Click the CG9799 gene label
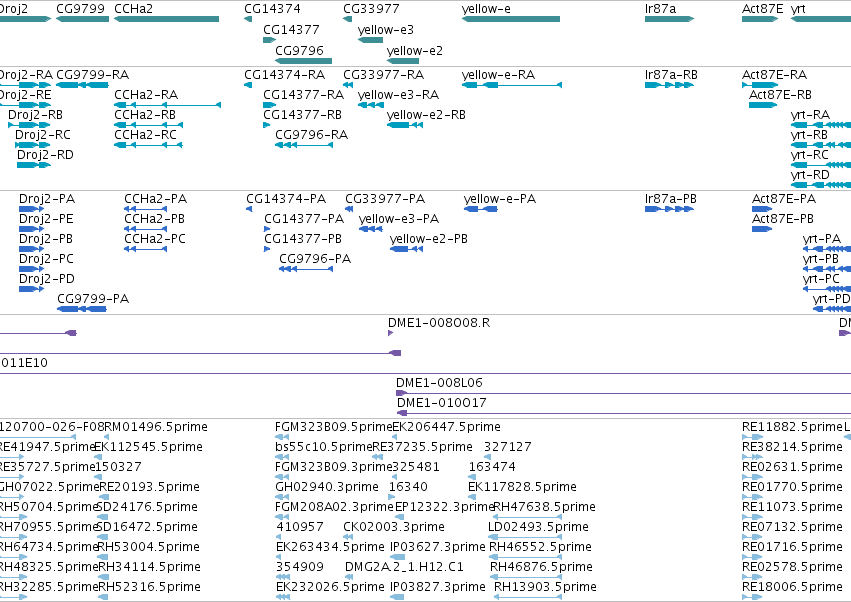This screenshot has width=851, height=602. 80,9
